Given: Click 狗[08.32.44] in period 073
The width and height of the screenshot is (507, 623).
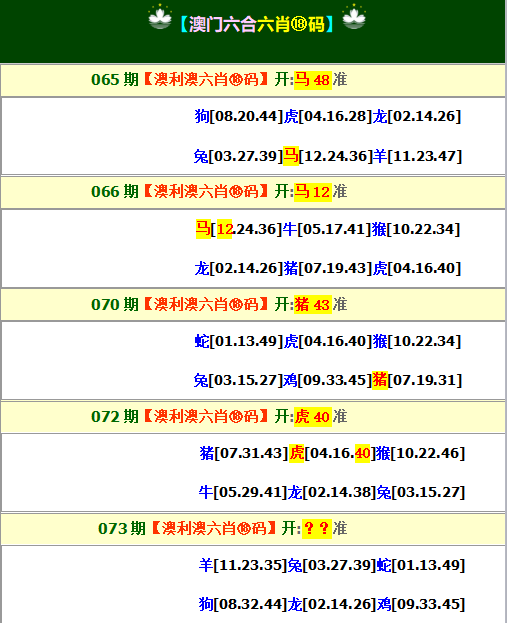Looking at the screenshot, I should tap(243, 604).
